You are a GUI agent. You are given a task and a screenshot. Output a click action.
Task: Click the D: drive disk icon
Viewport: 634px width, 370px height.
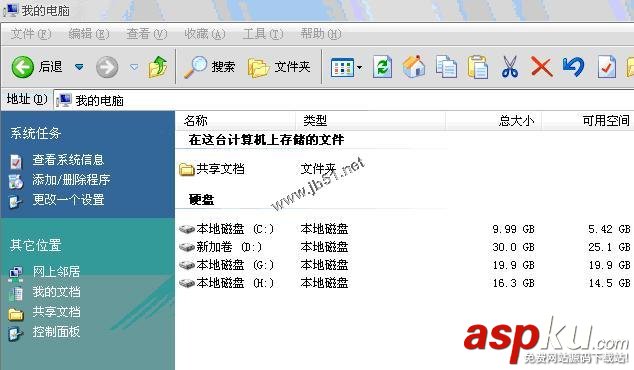[187, 247]
